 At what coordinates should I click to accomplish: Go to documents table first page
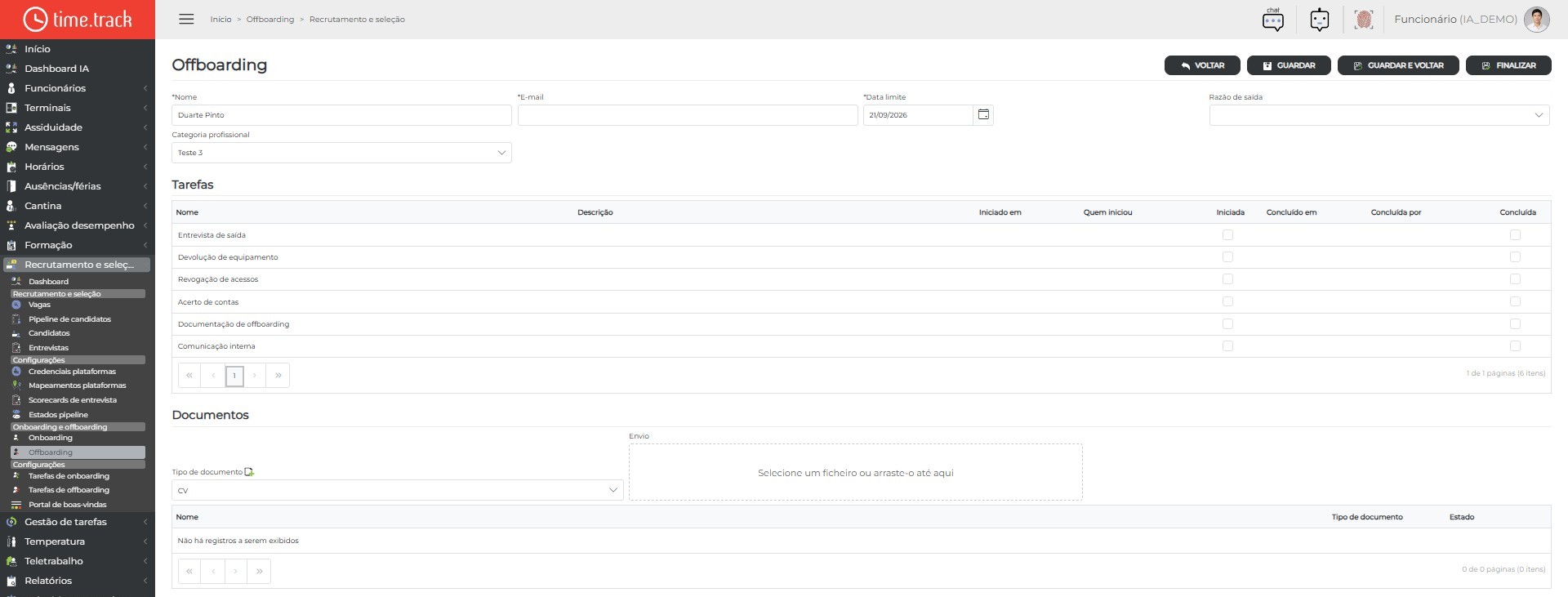(x=189, y=571)
